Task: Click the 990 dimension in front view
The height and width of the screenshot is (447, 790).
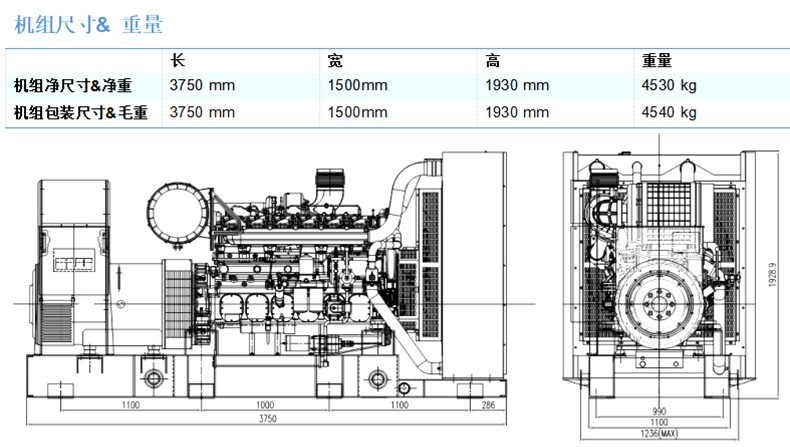Action: point(657,412)
